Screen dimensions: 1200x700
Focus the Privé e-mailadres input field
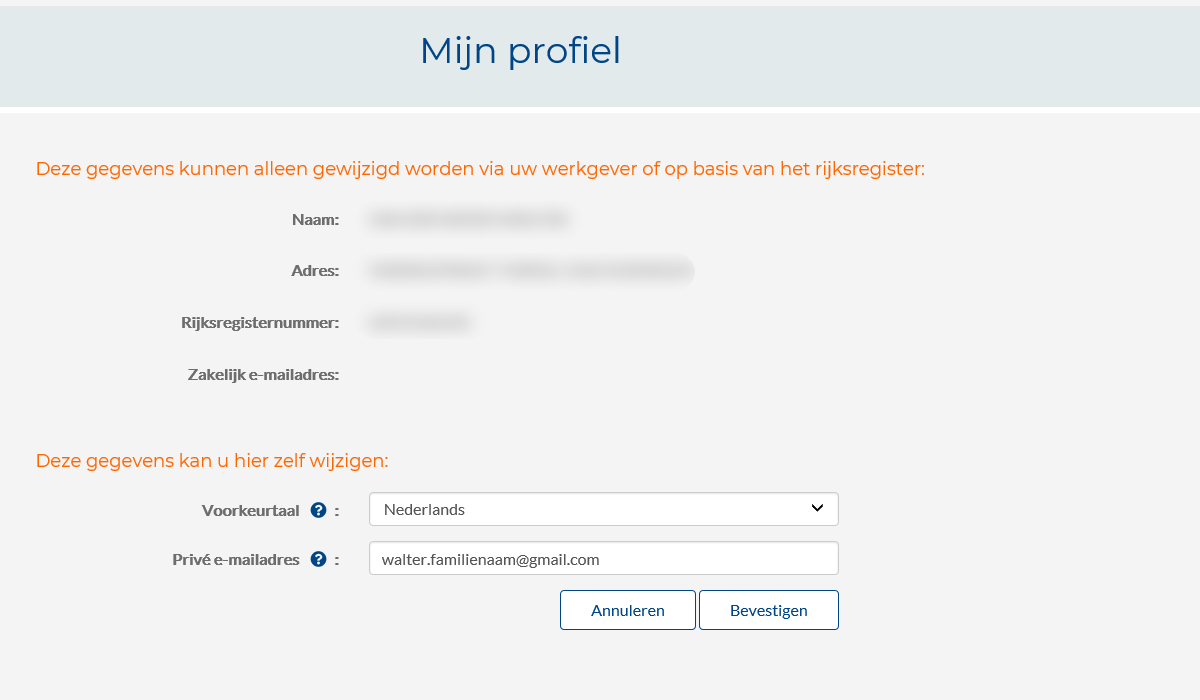[x=603, y=559]
